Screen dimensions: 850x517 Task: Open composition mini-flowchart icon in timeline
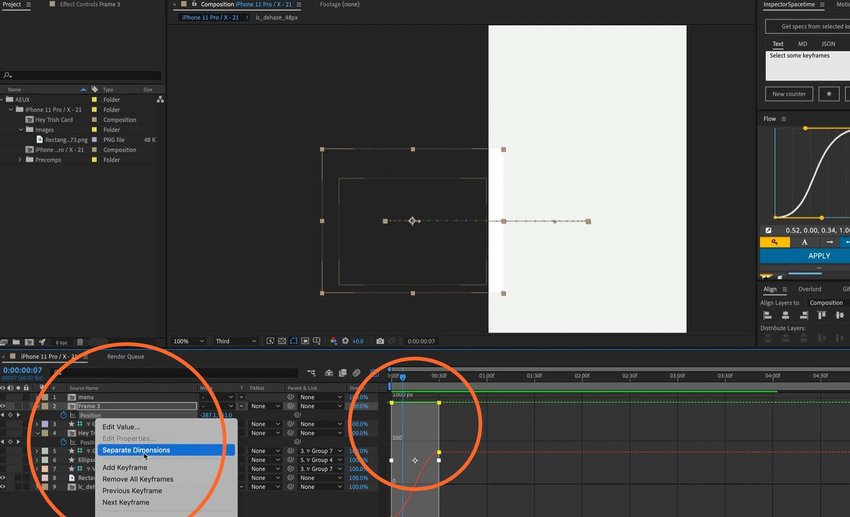[x=311, y=373]
